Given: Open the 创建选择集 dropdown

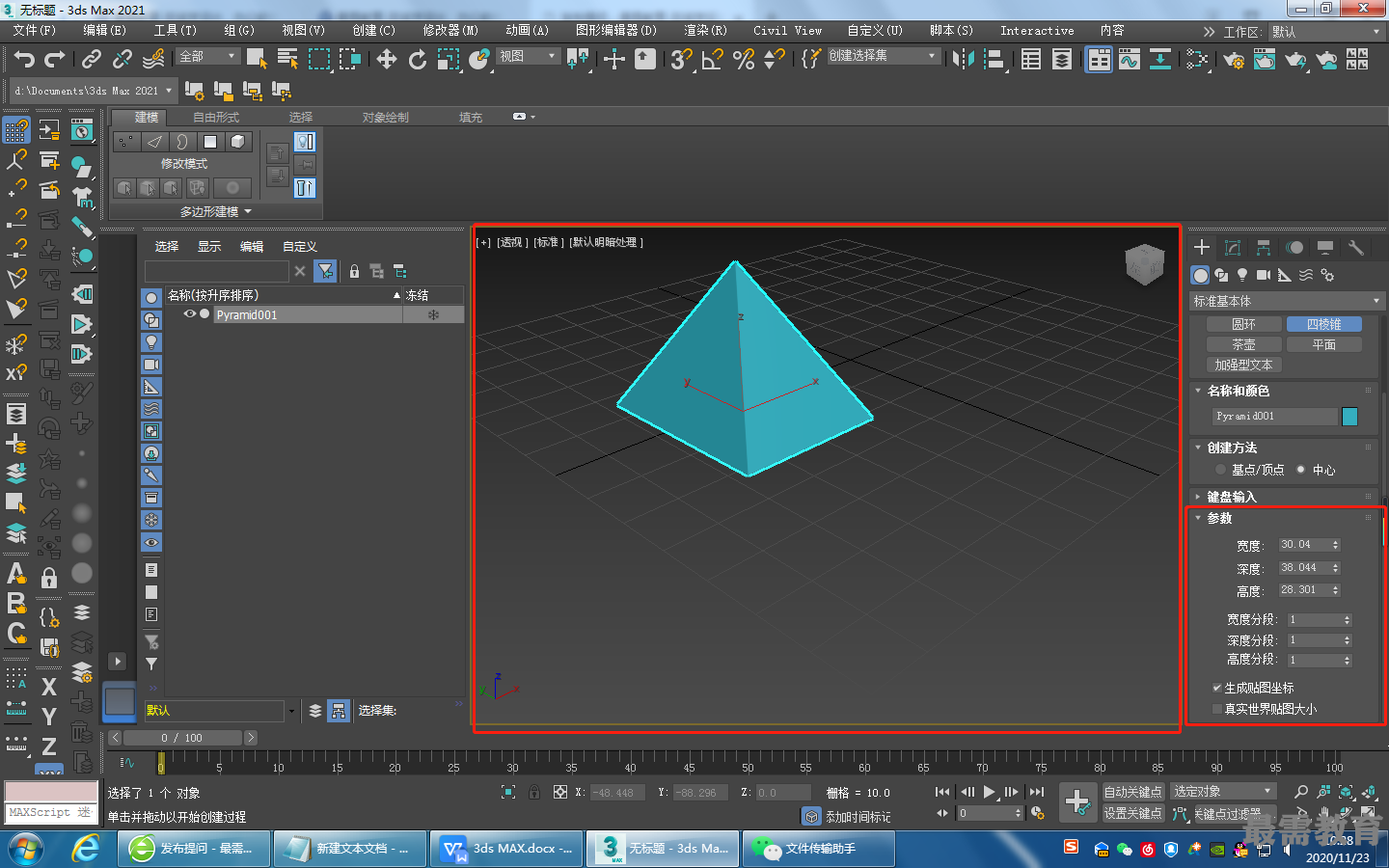Looking at the screenshot, I should 883,56.
